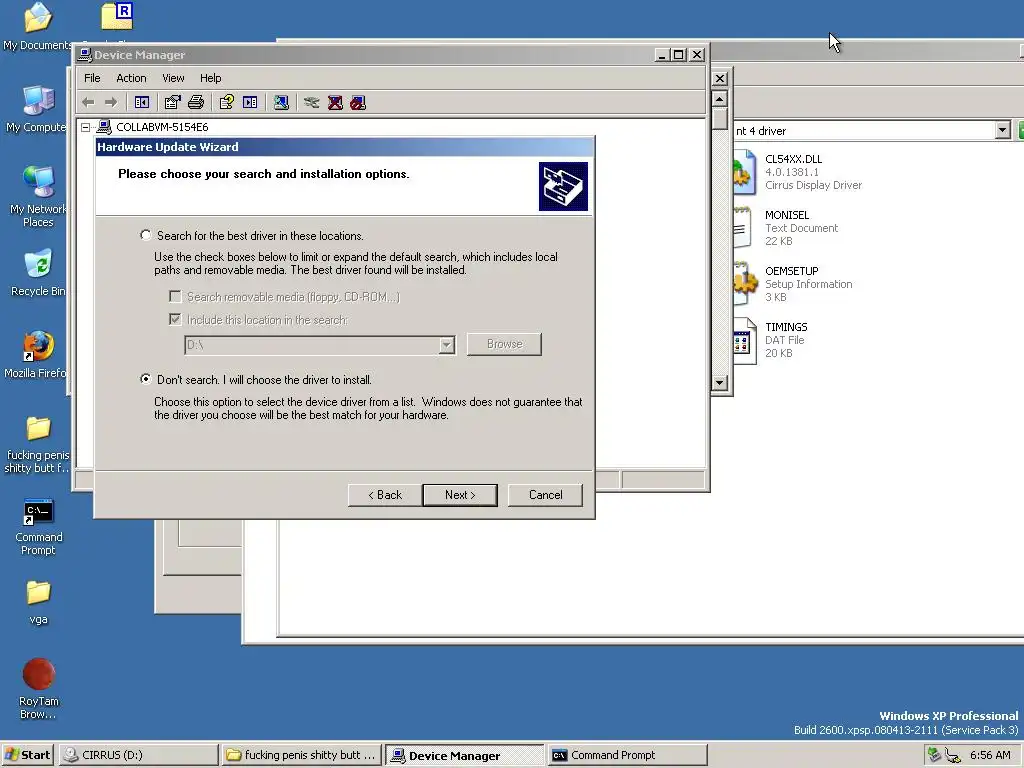The image size is (1024, 768).
Task: Click the Uninstall device toolbar icon (red X)
Action: [335, 103]
